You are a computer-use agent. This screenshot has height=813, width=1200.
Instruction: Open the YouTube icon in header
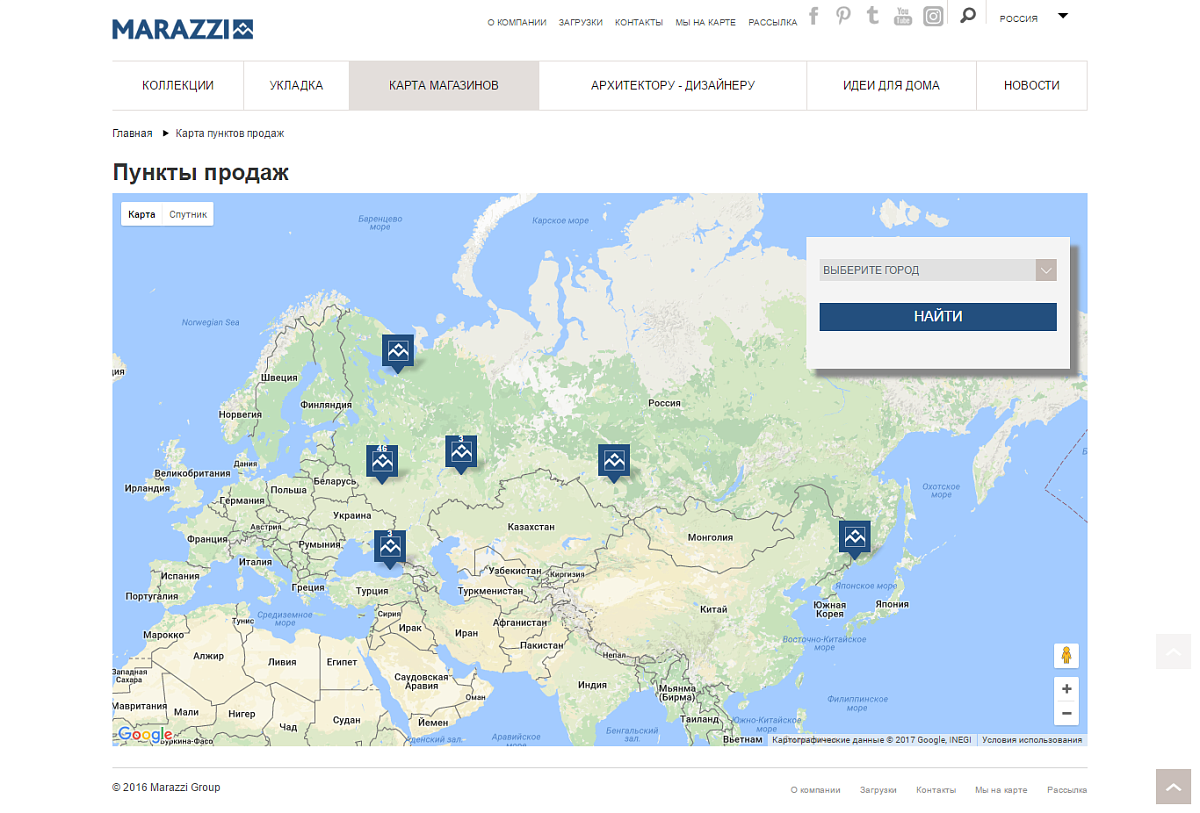coord(903,15)
